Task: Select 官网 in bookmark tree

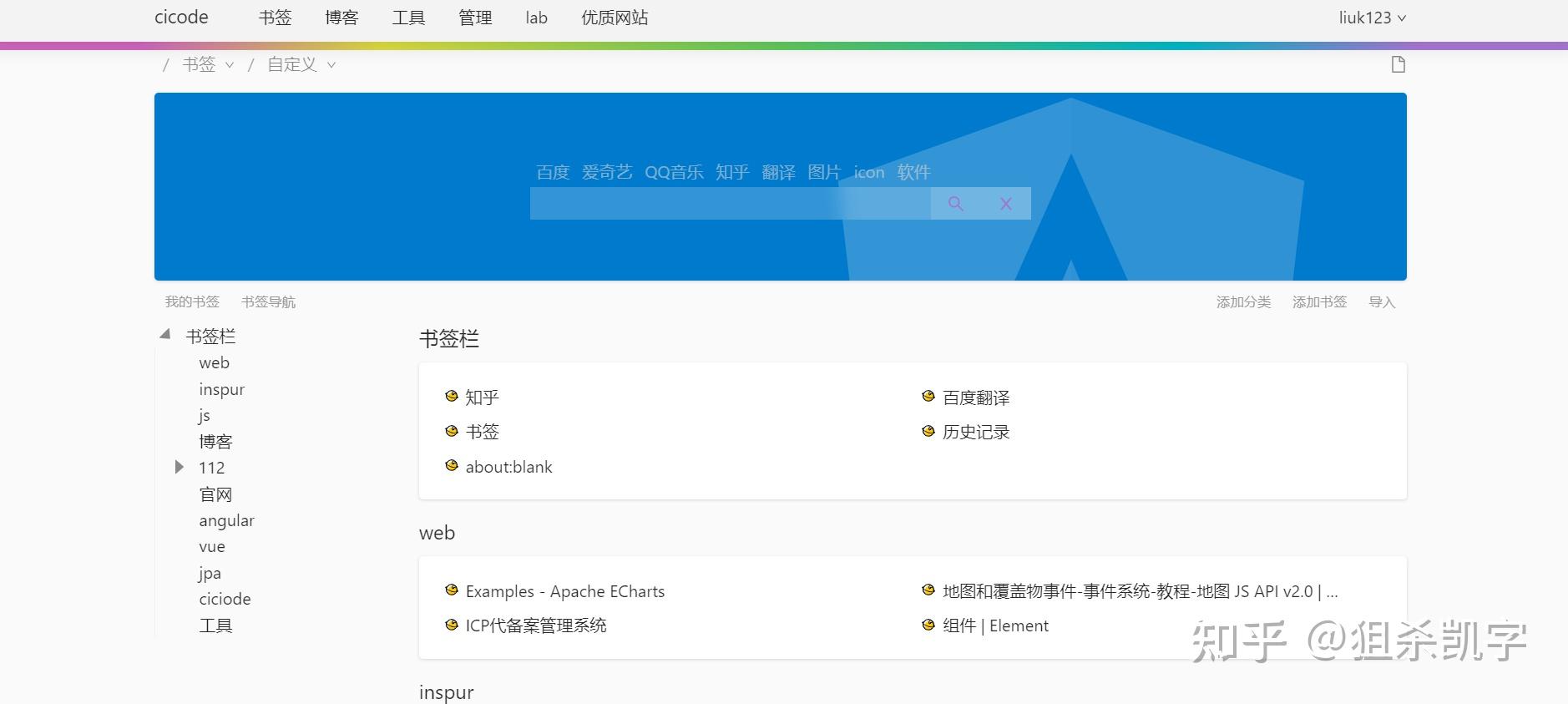Action: pyautogui.click(x=215, y=494)
